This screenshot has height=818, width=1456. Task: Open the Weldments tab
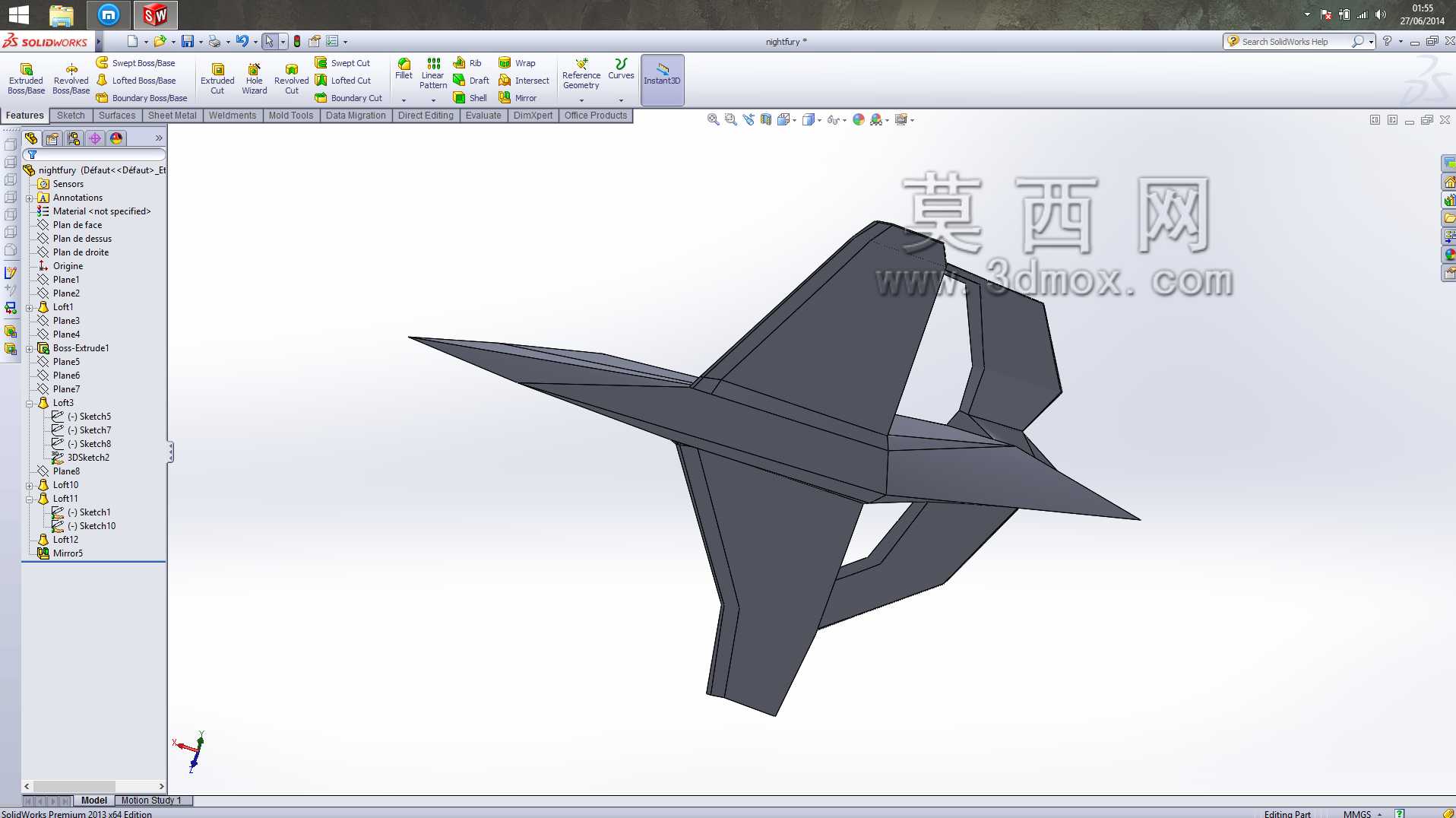tap(233, 116)
